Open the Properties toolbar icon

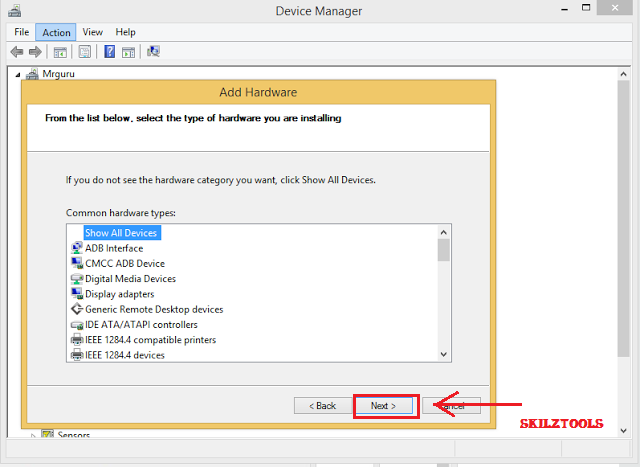coord(84,52)
